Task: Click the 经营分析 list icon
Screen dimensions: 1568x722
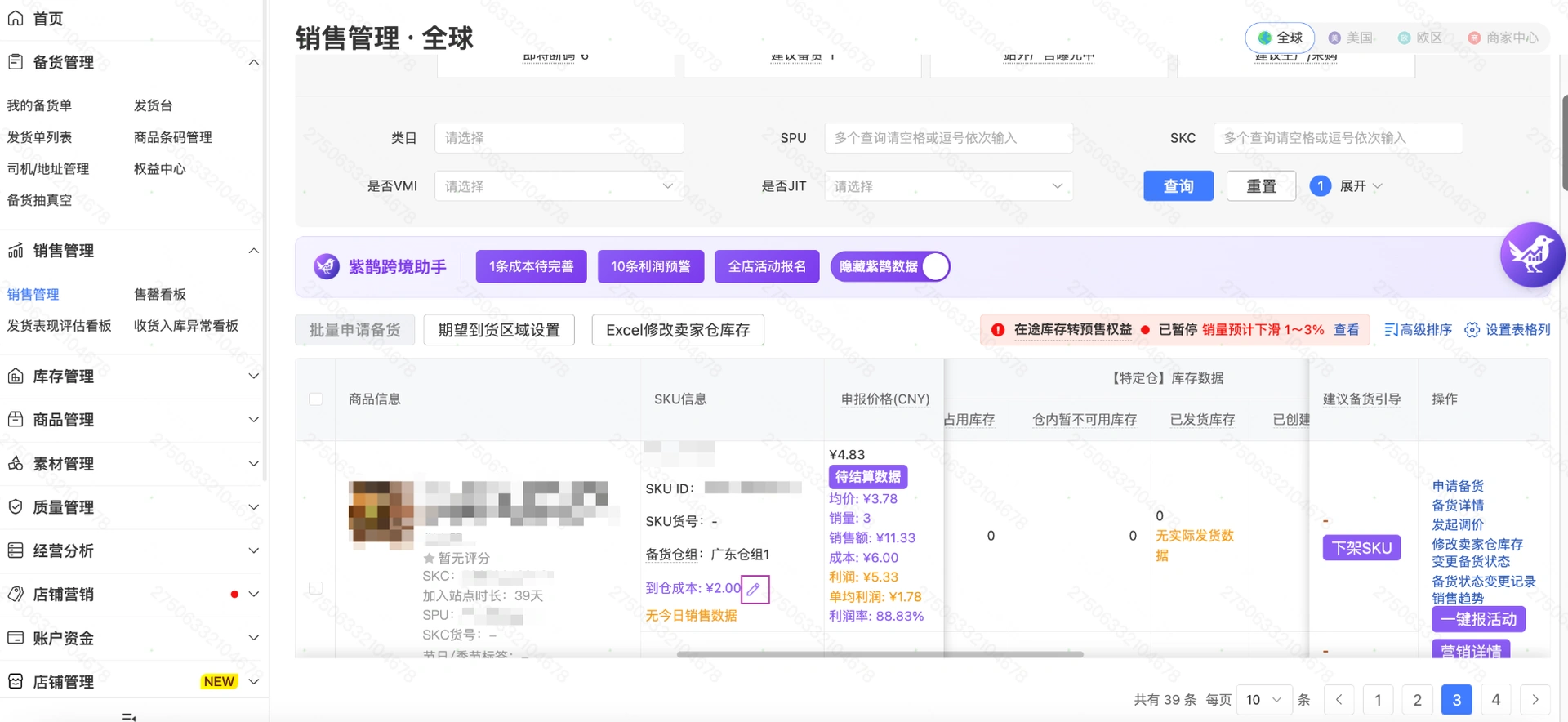Action: point(16,550)
